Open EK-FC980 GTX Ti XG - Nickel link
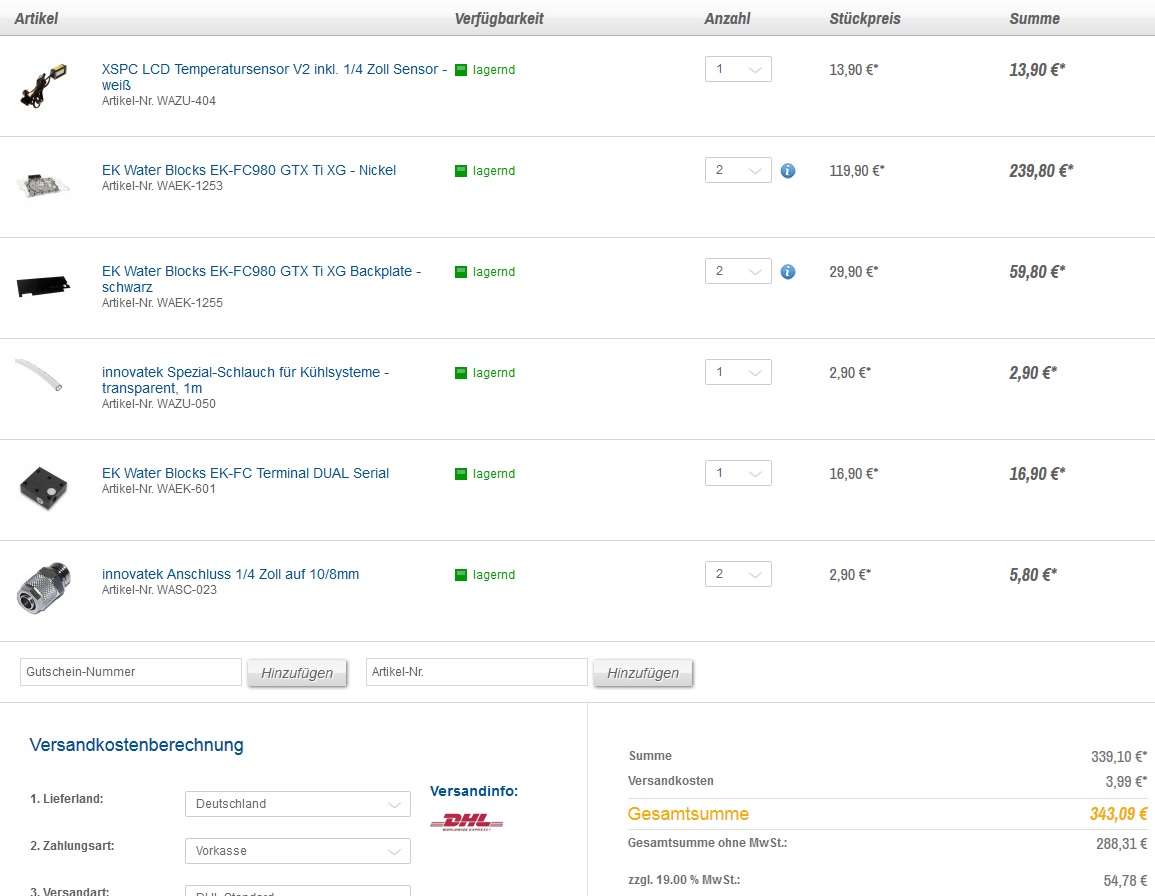The image size is (1155, 896). (x=249, y=170)
